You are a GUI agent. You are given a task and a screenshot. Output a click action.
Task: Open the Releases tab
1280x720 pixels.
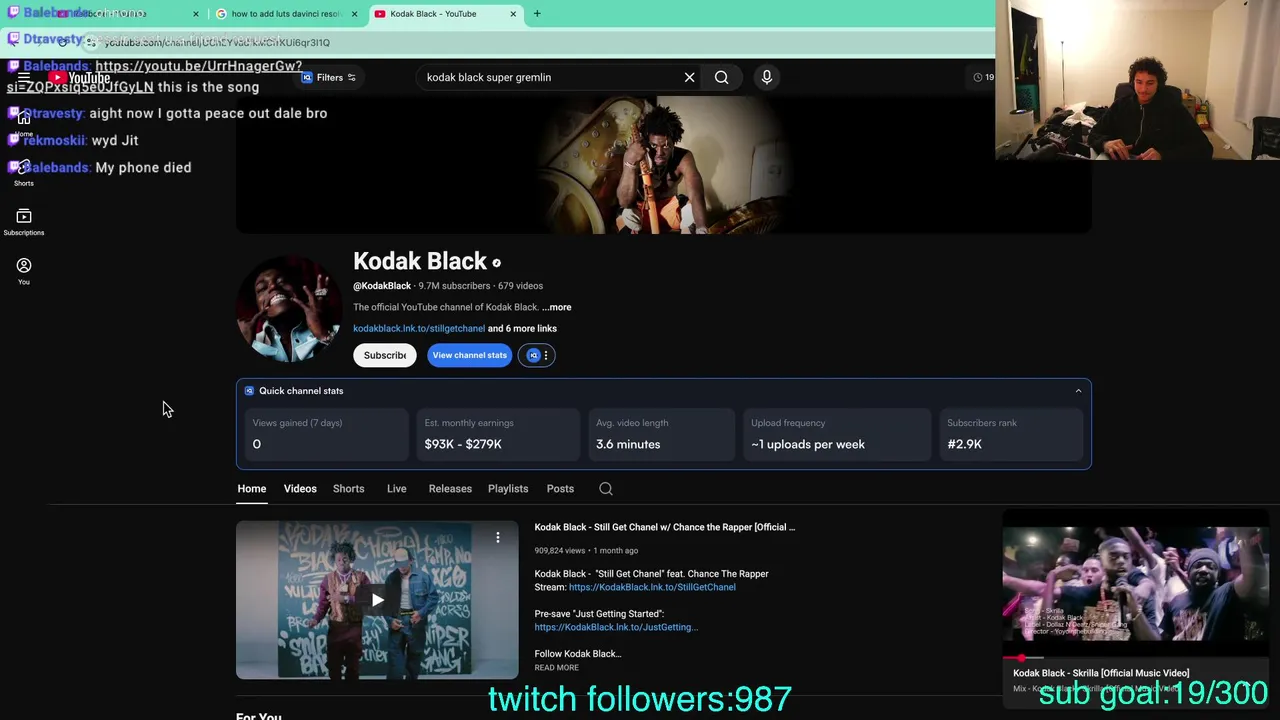point(450,488)
